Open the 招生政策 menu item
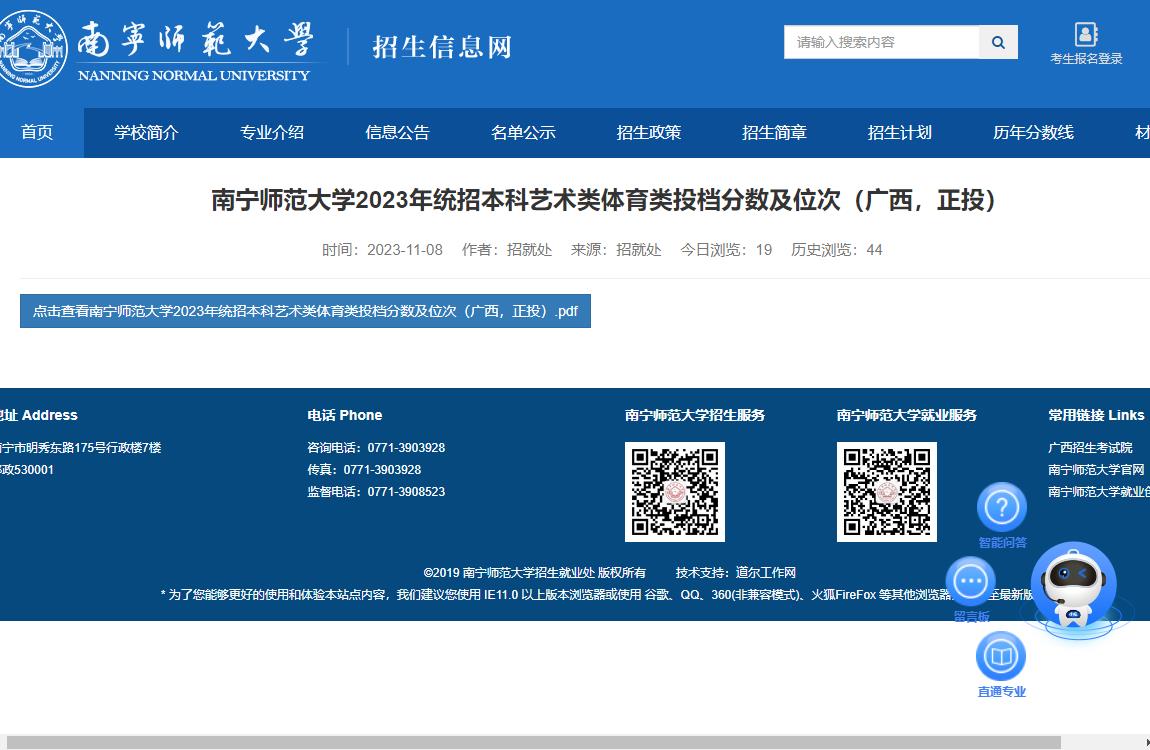This screenshot has width=1150, height=750. pyautogui.click(x=649, y=133)
